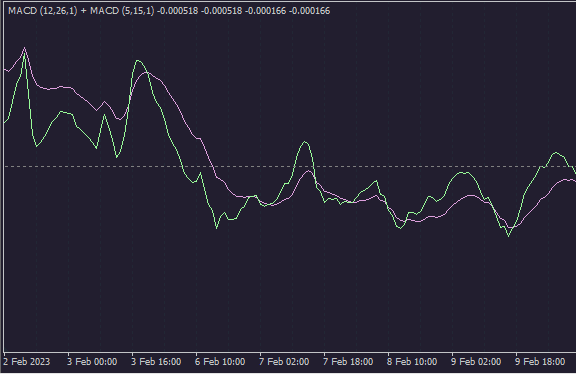Click the '2 Feb 2023' time axis label
Image resolution: width=576 pixels, height=374 pixels.
click(x=27, y=362)
